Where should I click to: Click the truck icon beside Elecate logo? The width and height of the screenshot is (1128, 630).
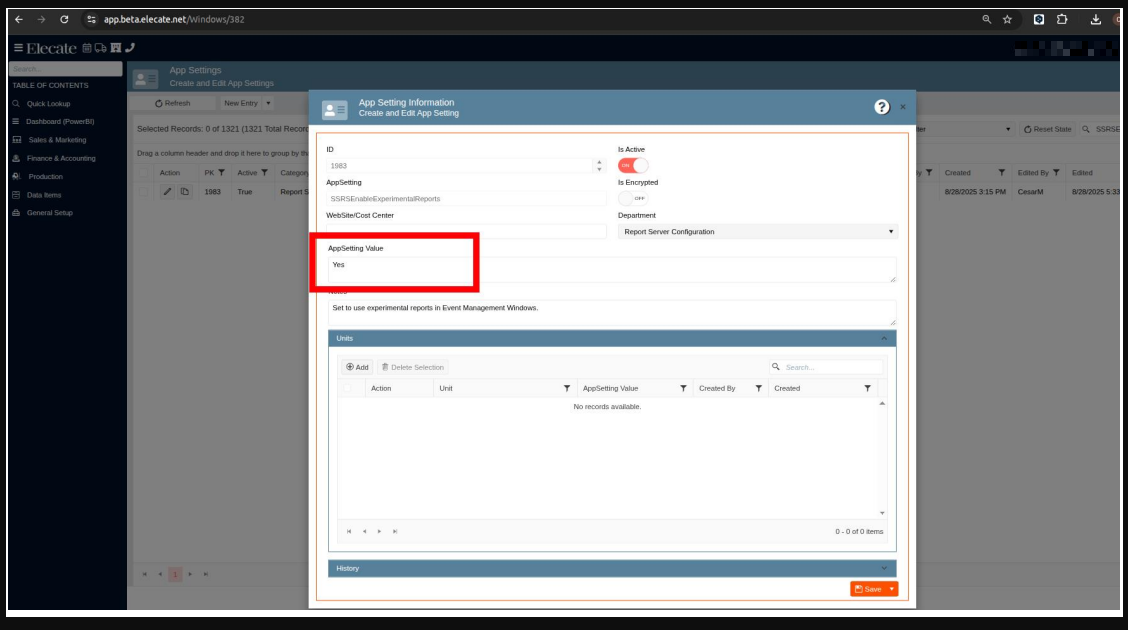101,47
